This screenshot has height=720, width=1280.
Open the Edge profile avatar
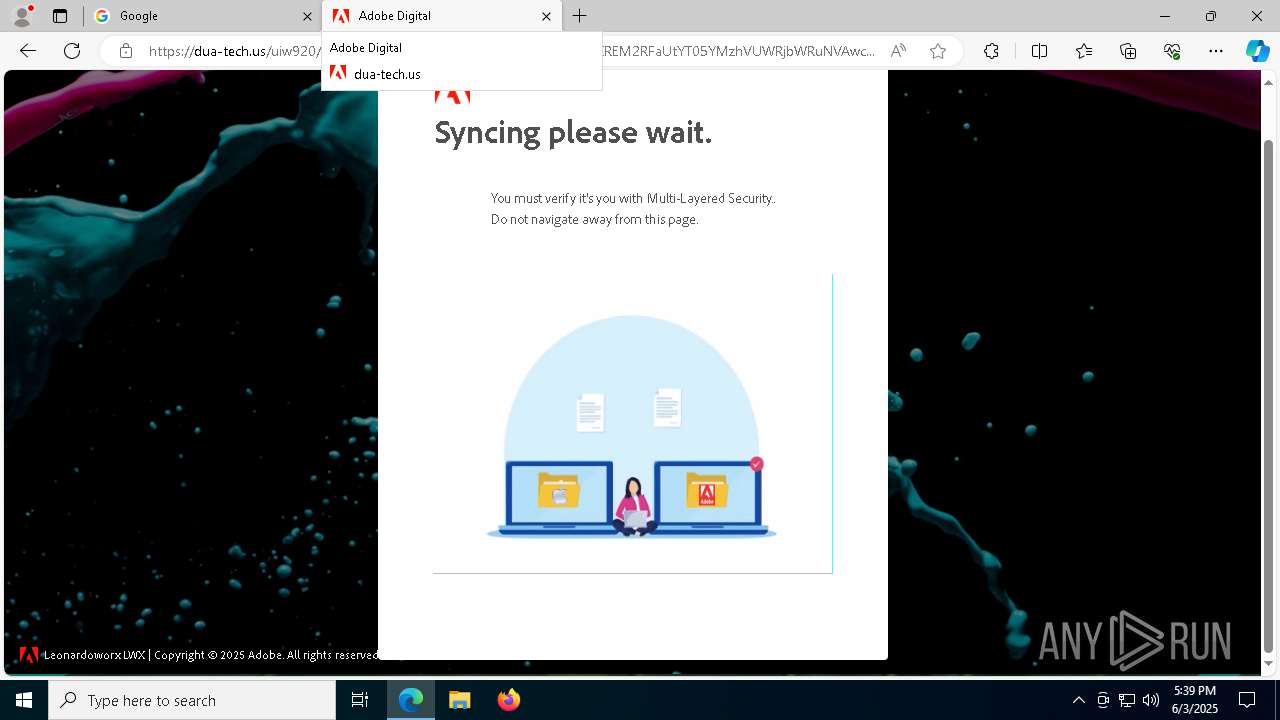click(22, 16)
